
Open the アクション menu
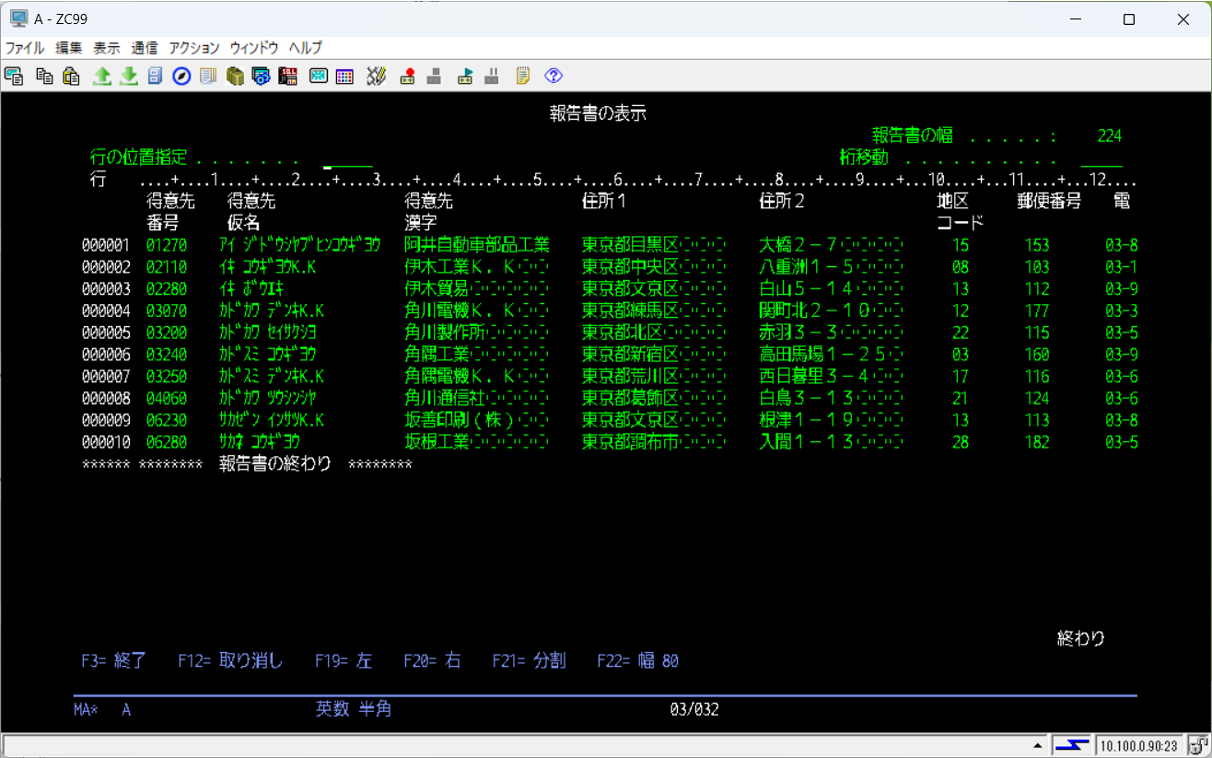[194, 47]
